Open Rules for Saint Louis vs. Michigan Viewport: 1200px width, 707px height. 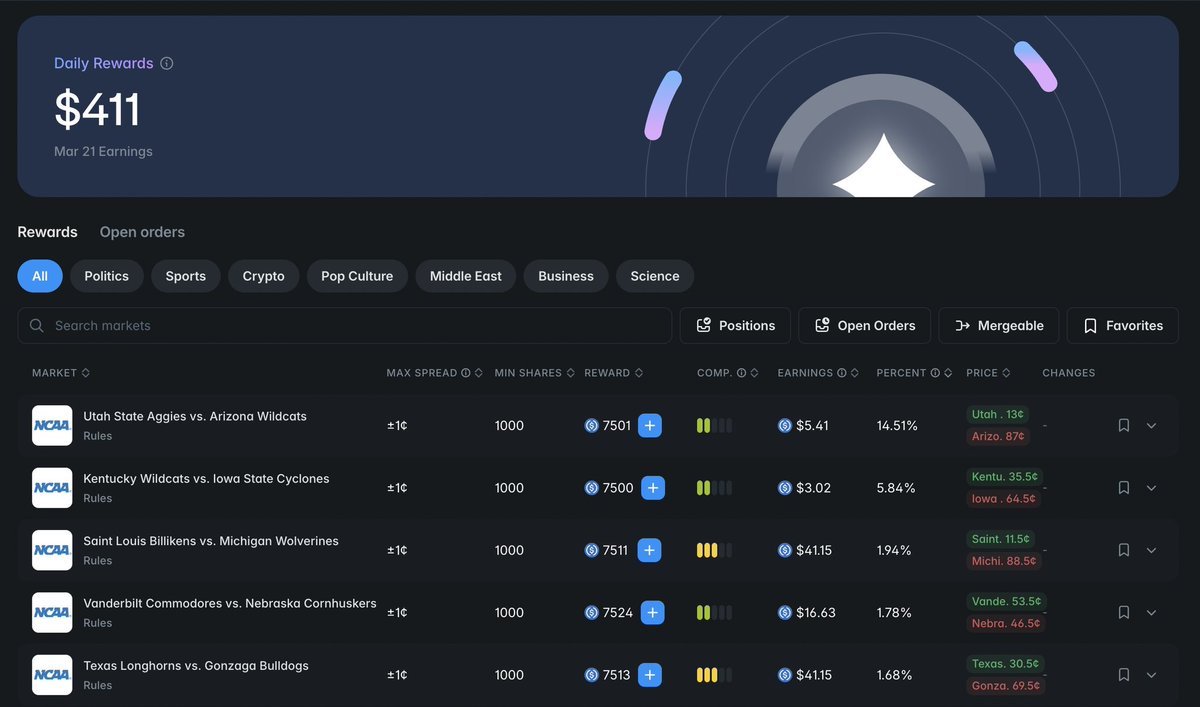97,561
